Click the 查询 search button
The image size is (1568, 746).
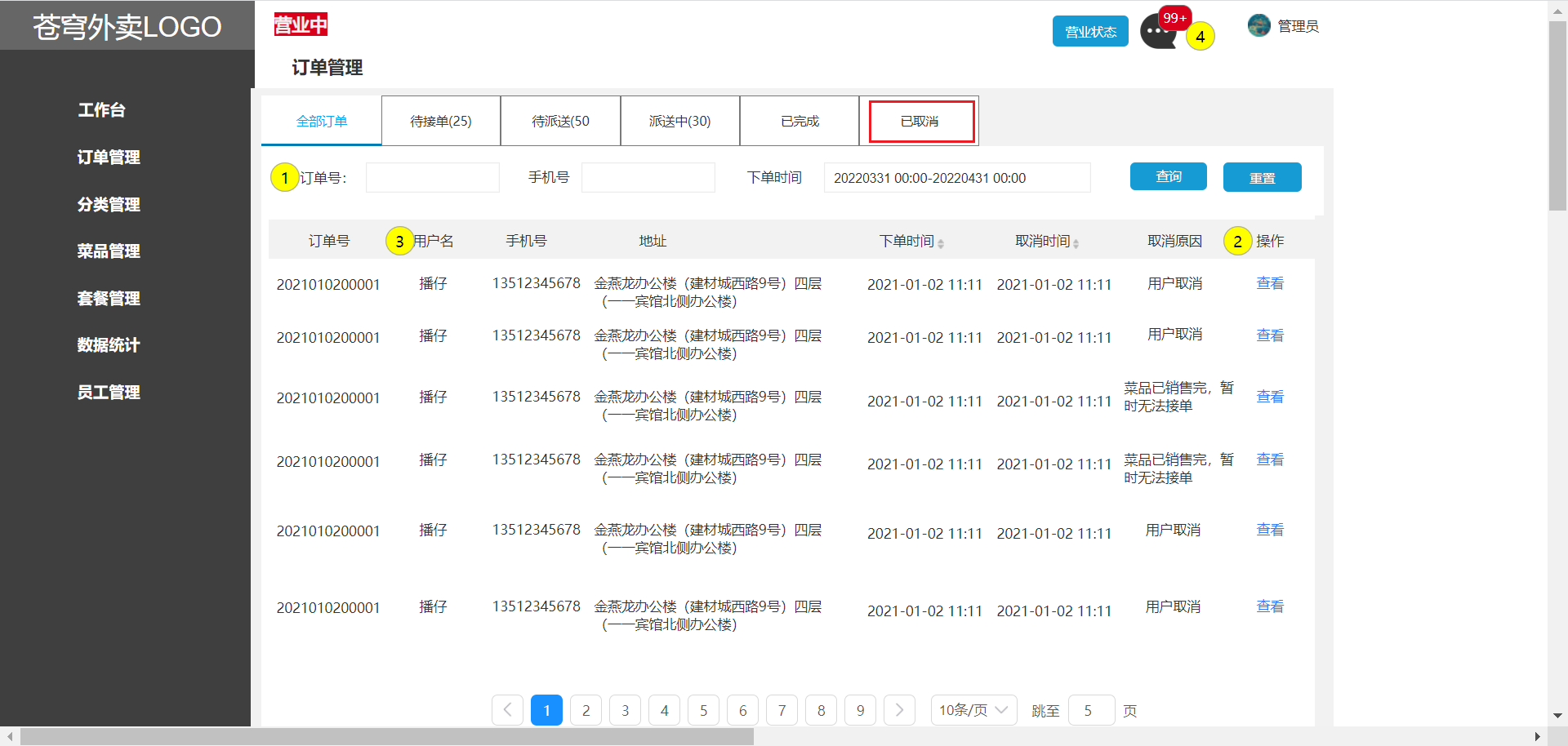click(1168, 177)
